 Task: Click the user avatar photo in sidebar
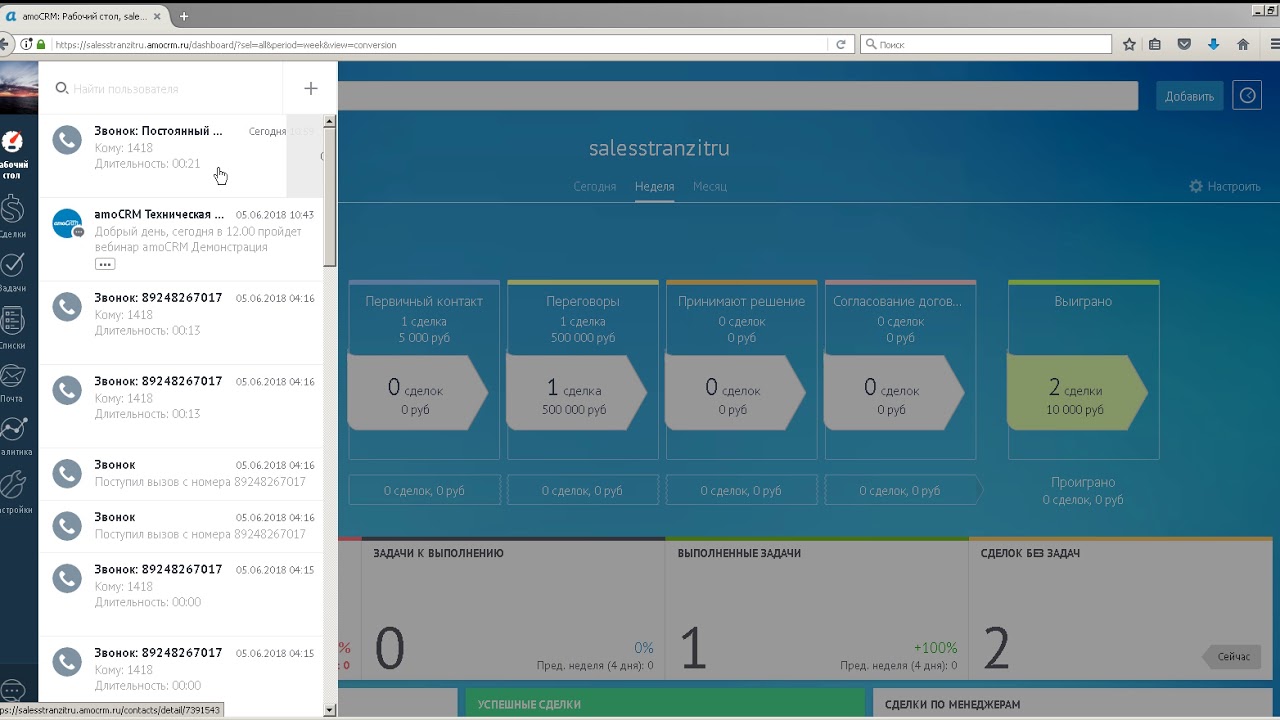[19, 88]
